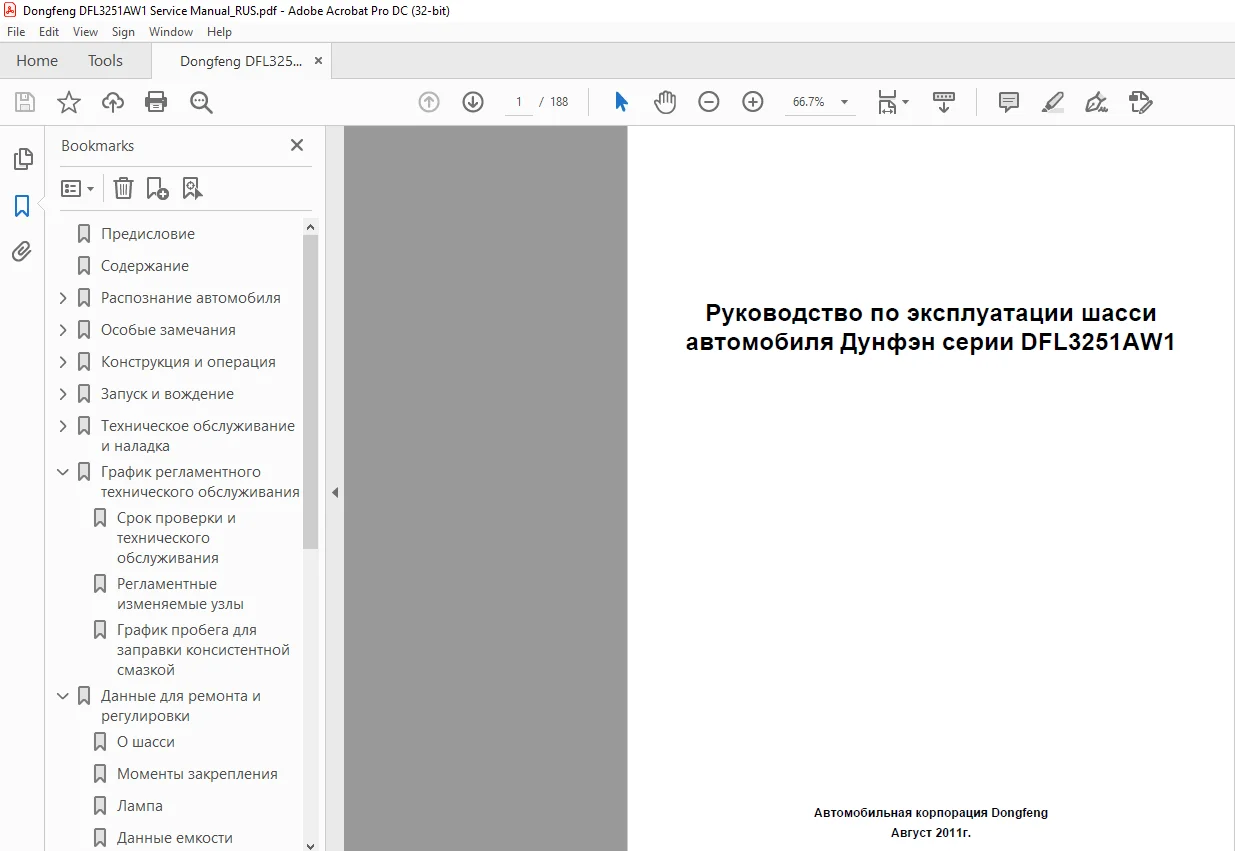Expand the Конструкция и операция bookmark
Image resolution: width=1235 pixels, height=851 pixels.
pos(64,362)
